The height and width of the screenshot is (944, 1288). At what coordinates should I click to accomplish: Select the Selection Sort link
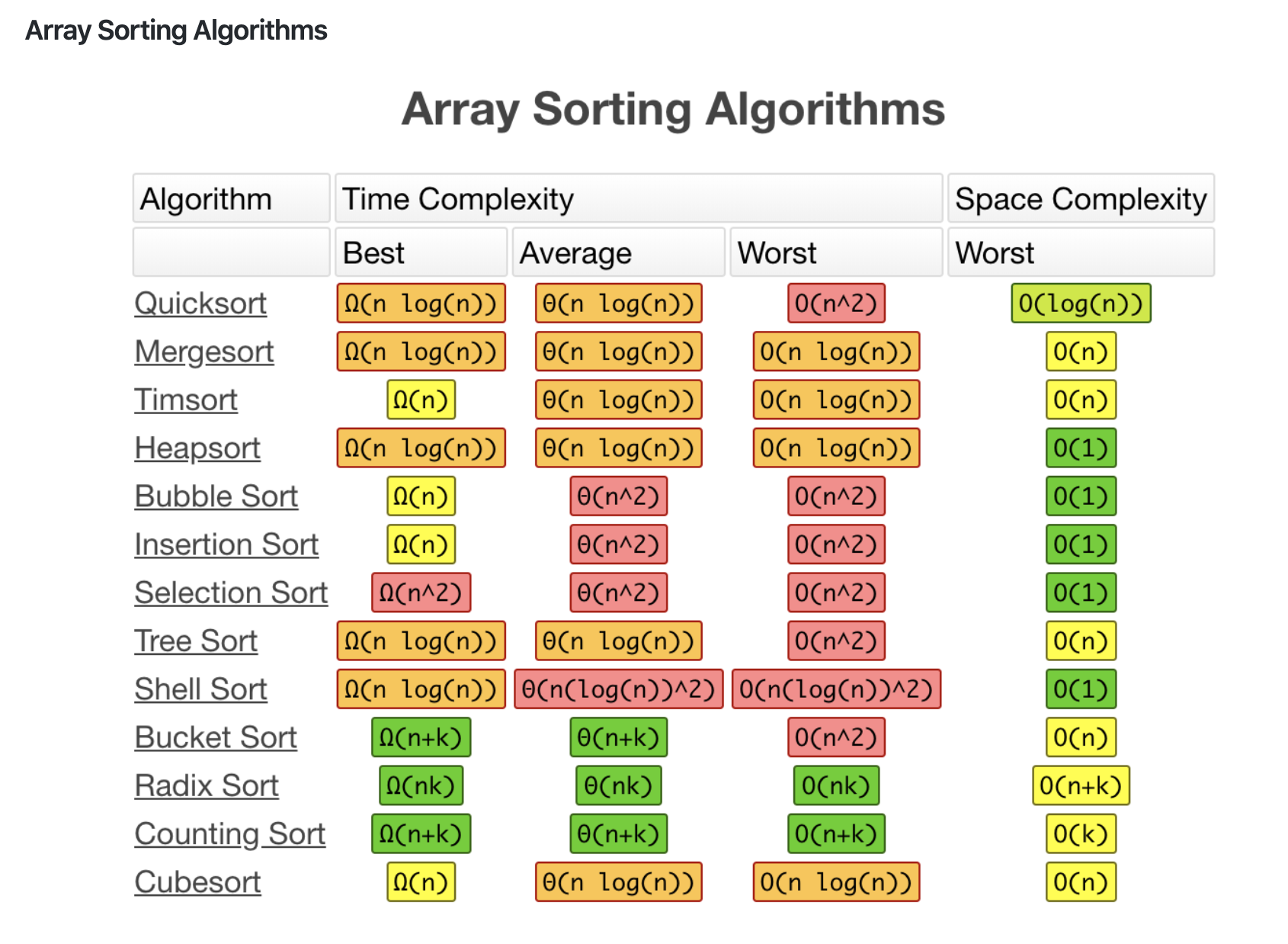[x=231, y=592]
